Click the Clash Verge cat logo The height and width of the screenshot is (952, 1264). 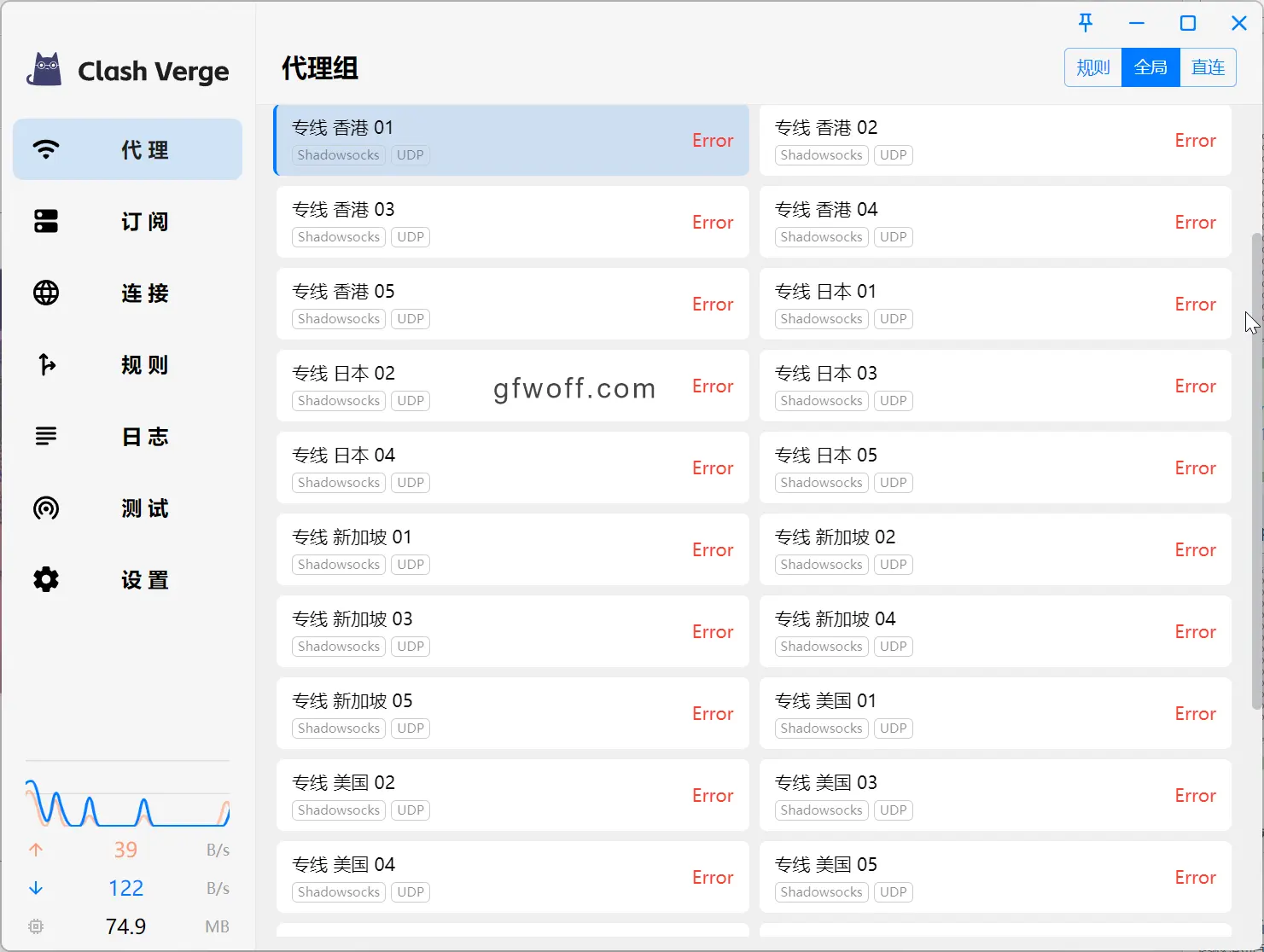point(44,70)
